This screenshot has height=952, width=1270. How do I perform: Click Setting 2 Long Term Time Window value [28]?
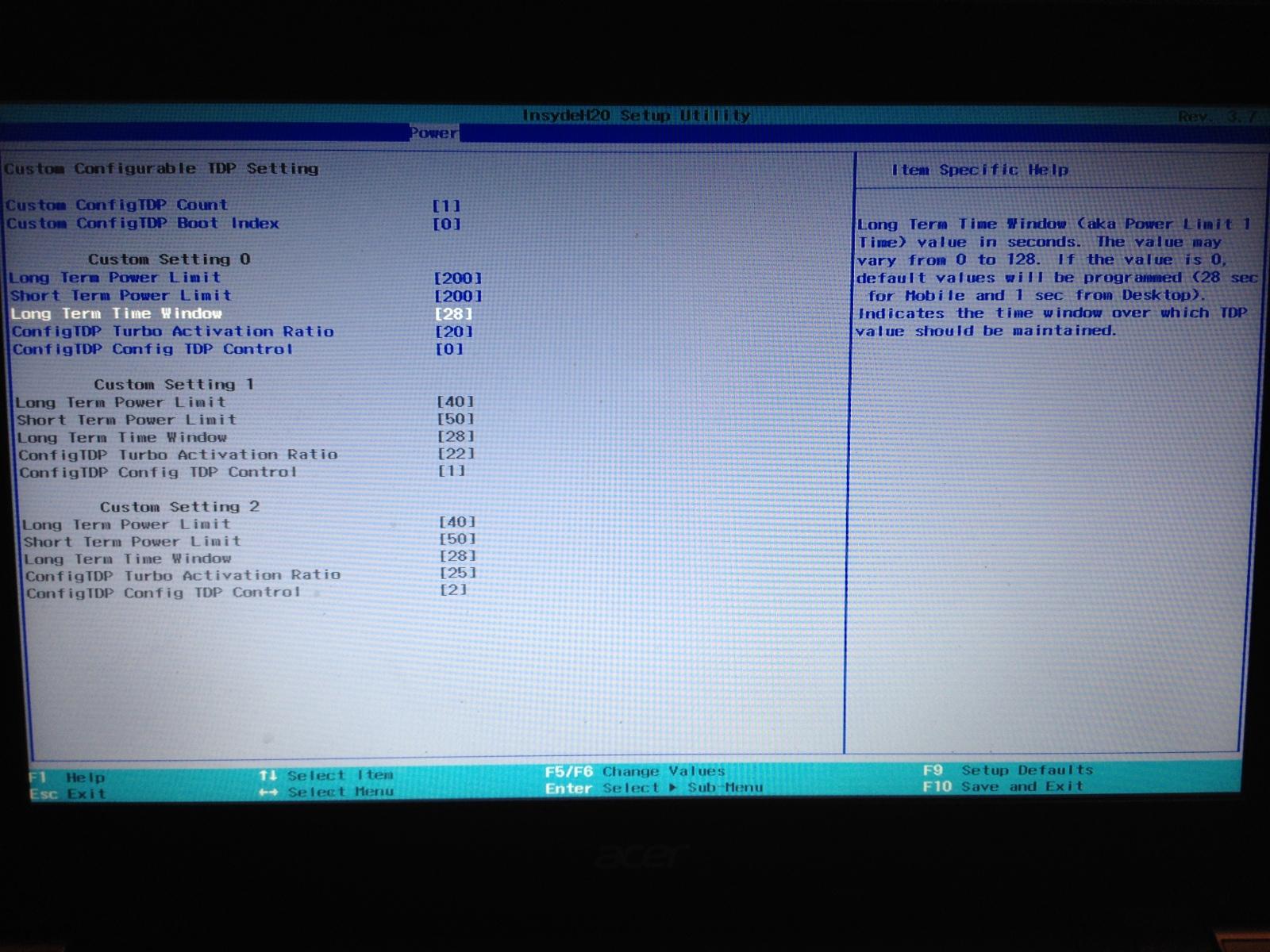[x=458, y=556]
